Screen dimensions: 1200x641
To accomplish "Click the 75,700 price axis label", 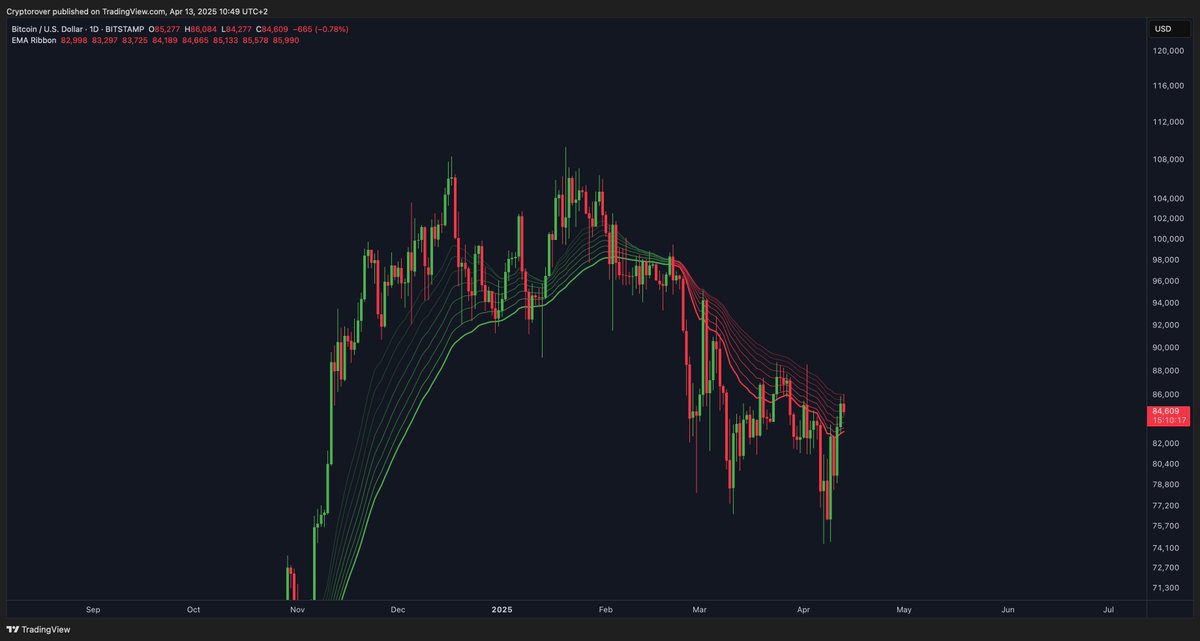I will coord(1167,526).
